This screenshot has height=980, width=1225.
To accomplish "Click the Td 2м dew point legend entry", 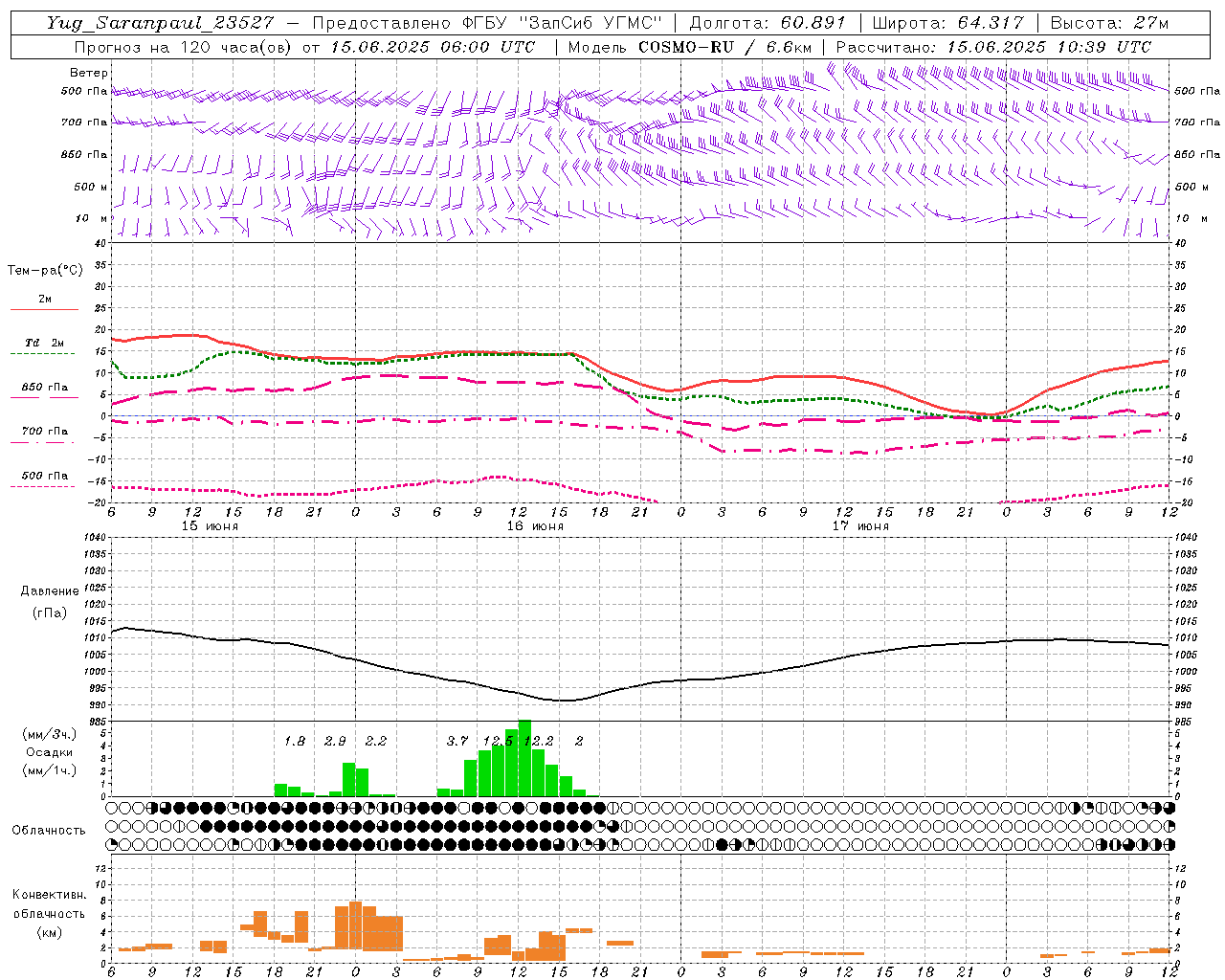I will click(45, 343).
